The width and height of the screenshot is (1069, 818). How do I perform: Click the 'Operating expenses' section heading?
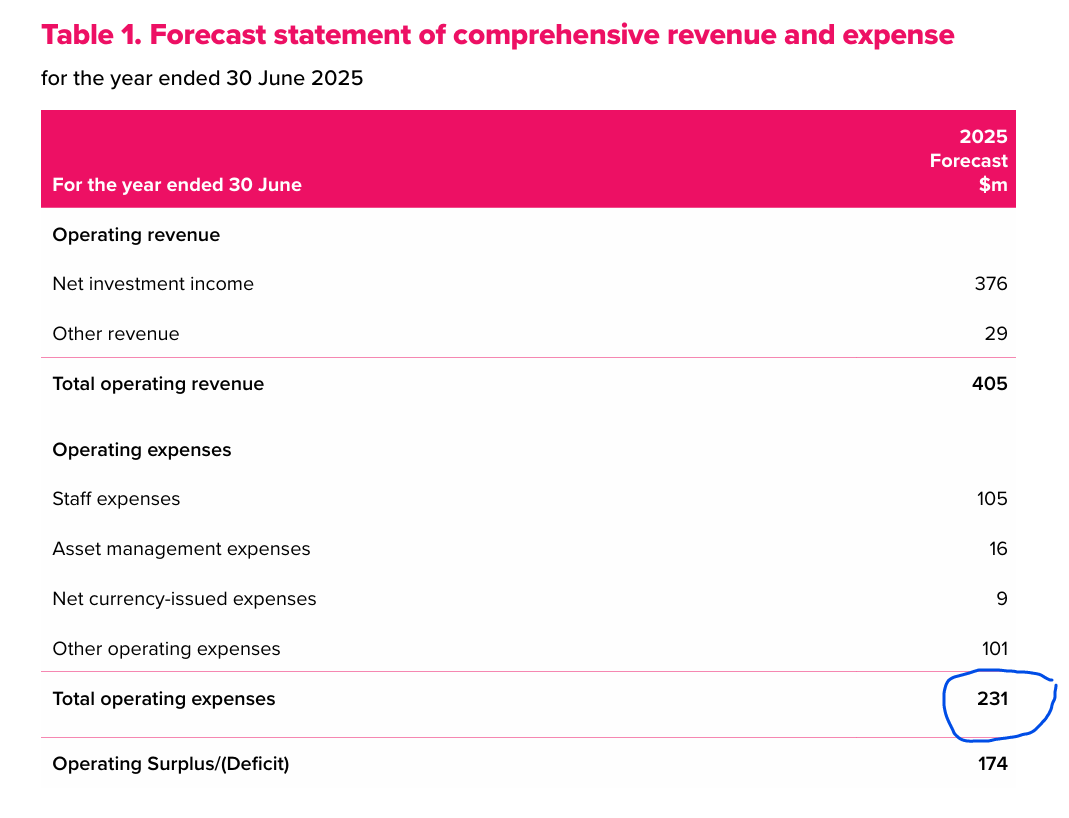[142, 450]
